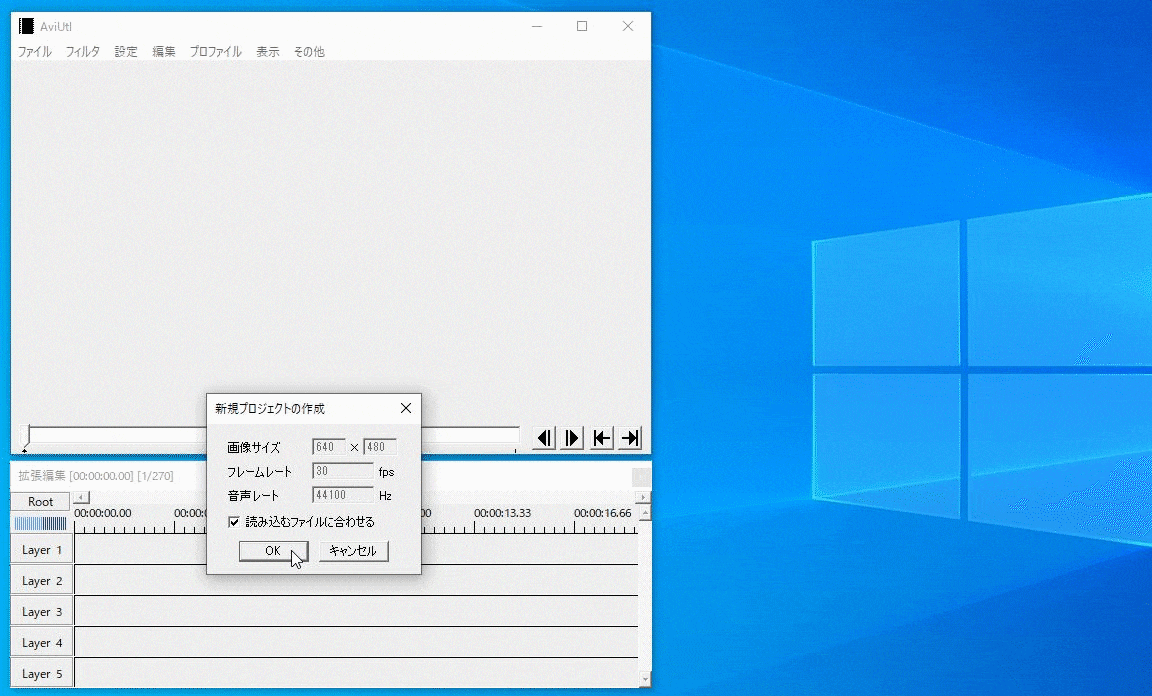This screenshot has height=696, width=1152.
Task: Jump to the last frame button
Action: click(x=630, y=438)
